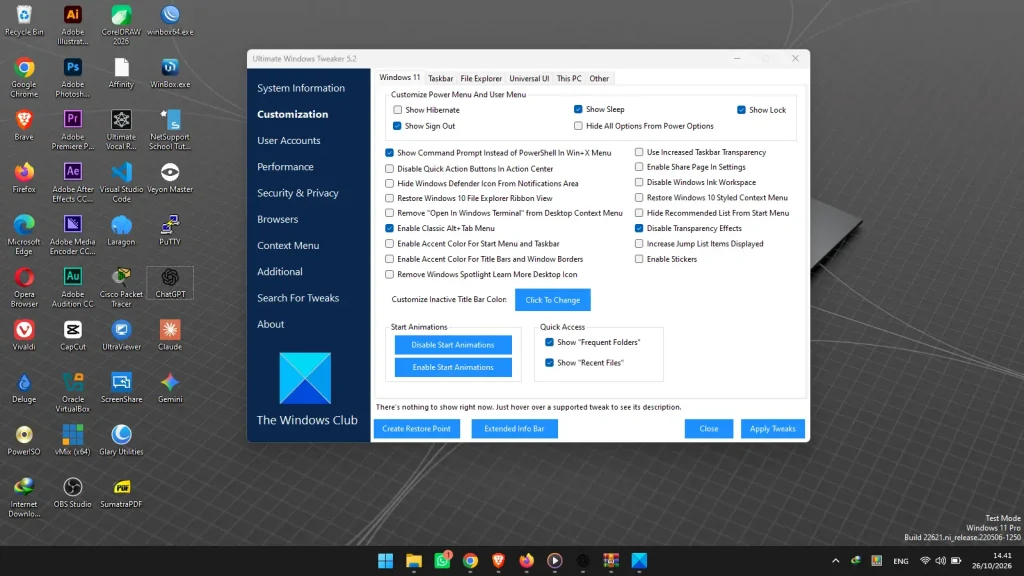The width and height of the screenshot is (1024, 576).
Task: Click the Disable Start Animations button
Action: click(x=453, y=345)
